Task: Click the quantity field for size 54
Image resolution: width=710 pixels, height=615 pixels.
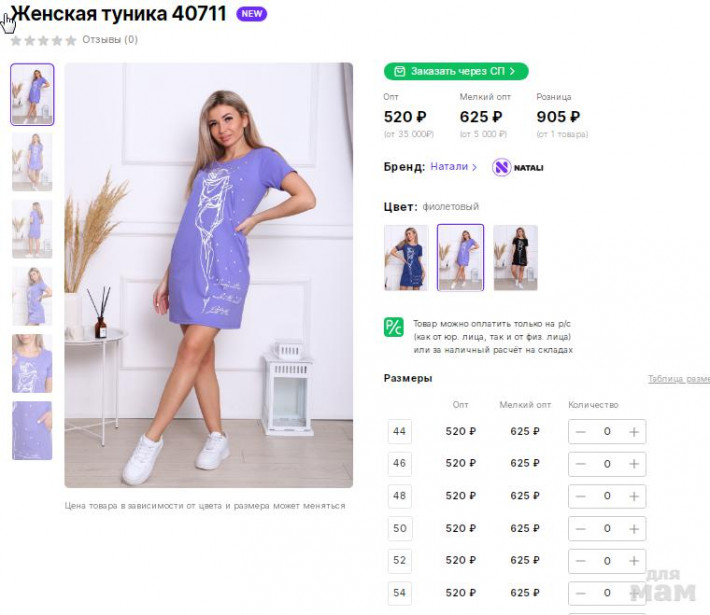Action: [607, 593]
